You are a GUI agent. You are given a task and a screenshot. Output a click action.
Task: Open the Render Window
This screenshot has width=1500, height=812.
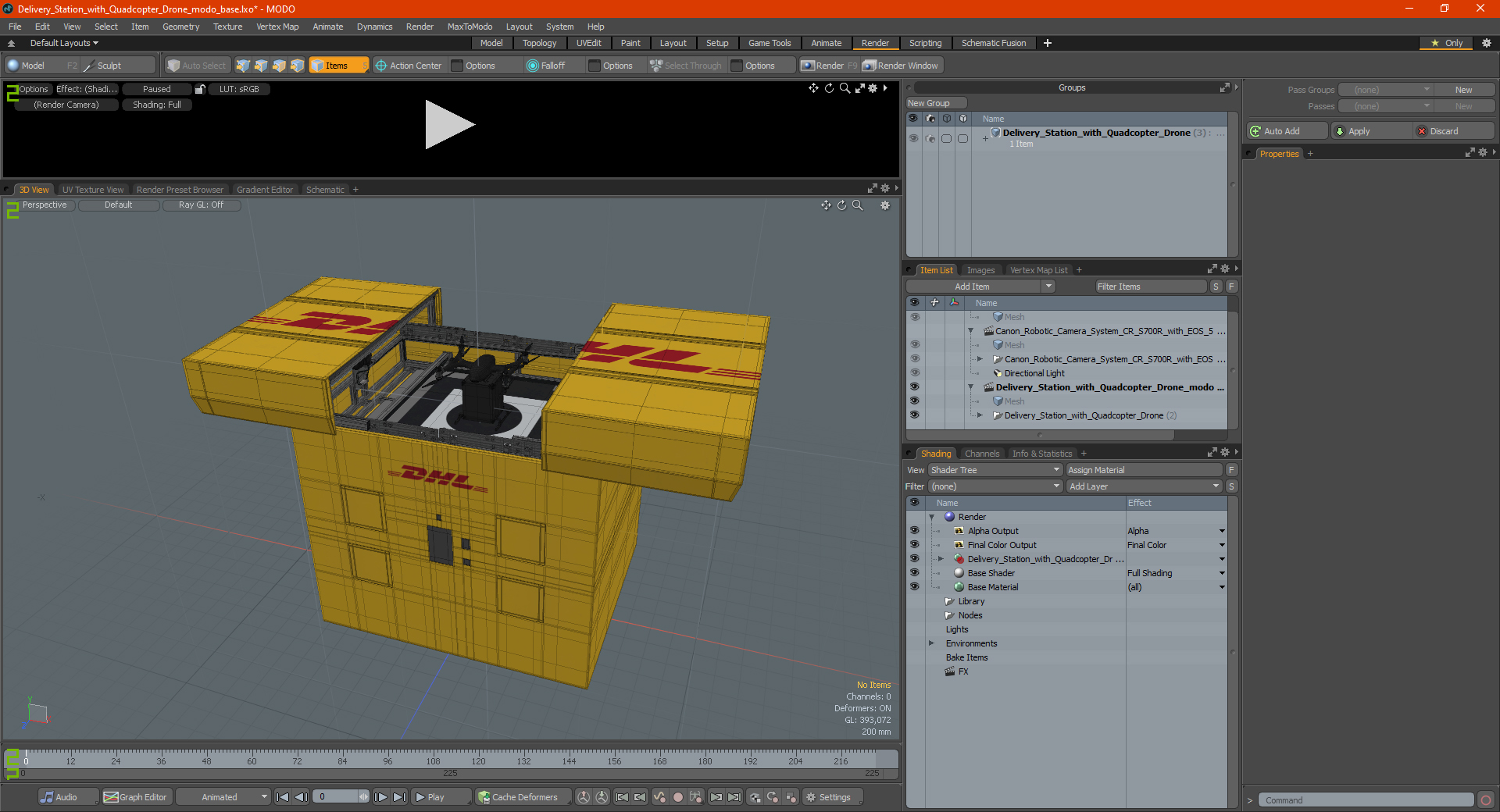click(901, 66)
